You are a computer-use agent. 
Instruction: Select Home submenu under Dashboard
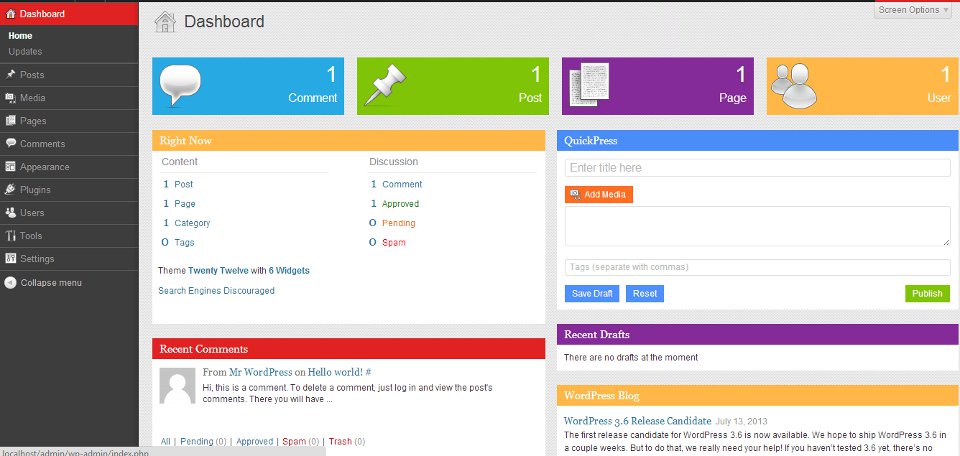[x=20, y=36]
